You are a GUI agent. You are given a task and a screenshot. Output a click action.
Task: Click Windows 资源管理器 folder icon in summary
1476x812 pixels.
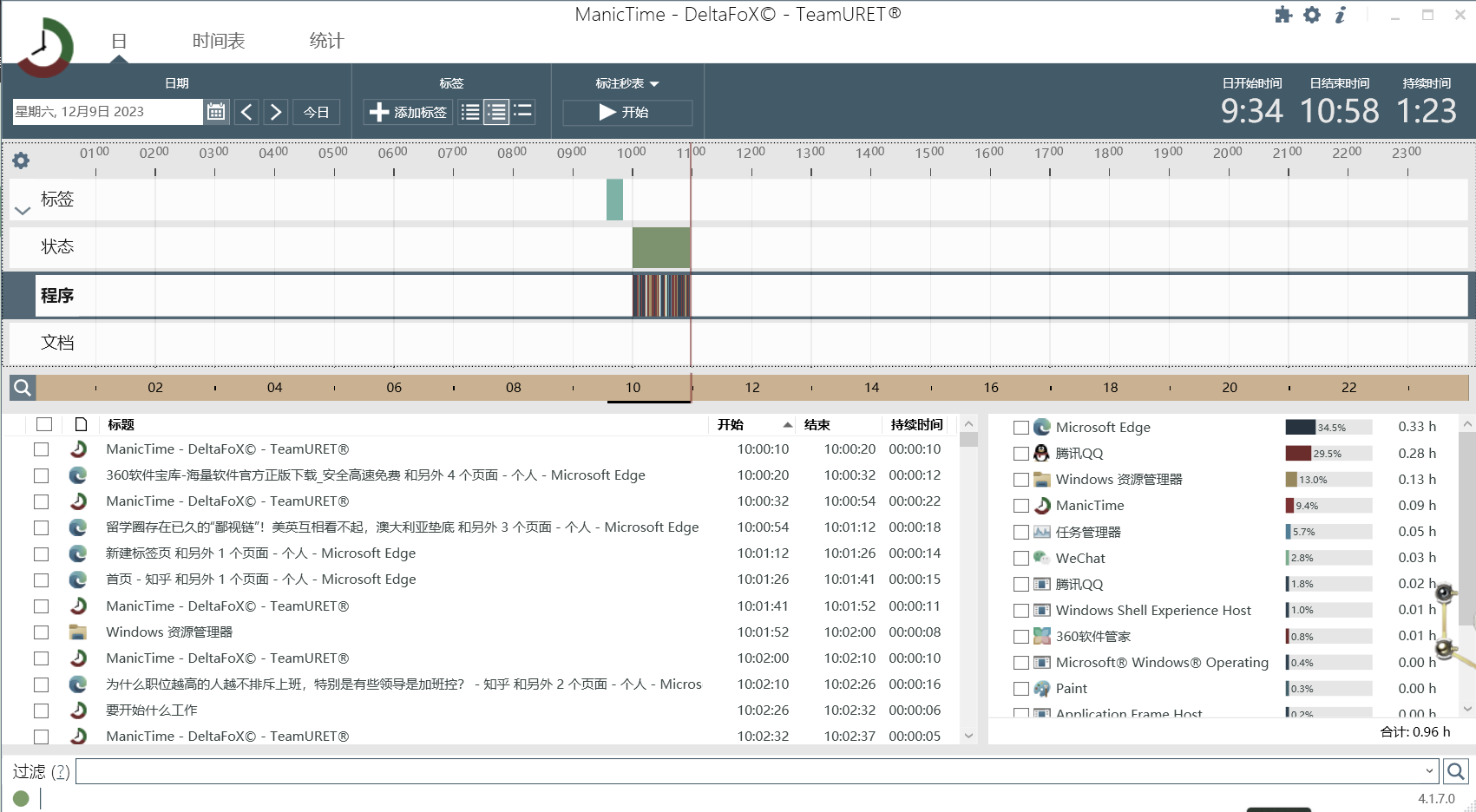[1042, 479]
